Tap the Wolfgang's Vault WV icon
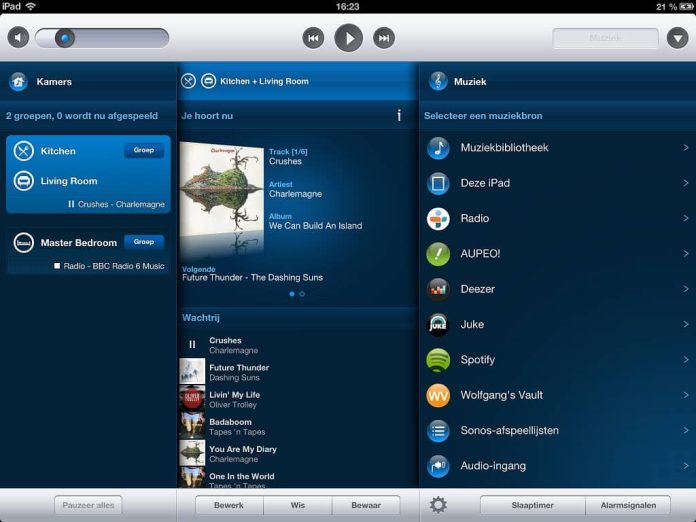Screen dimensions: 696x522 pos(438,395)
